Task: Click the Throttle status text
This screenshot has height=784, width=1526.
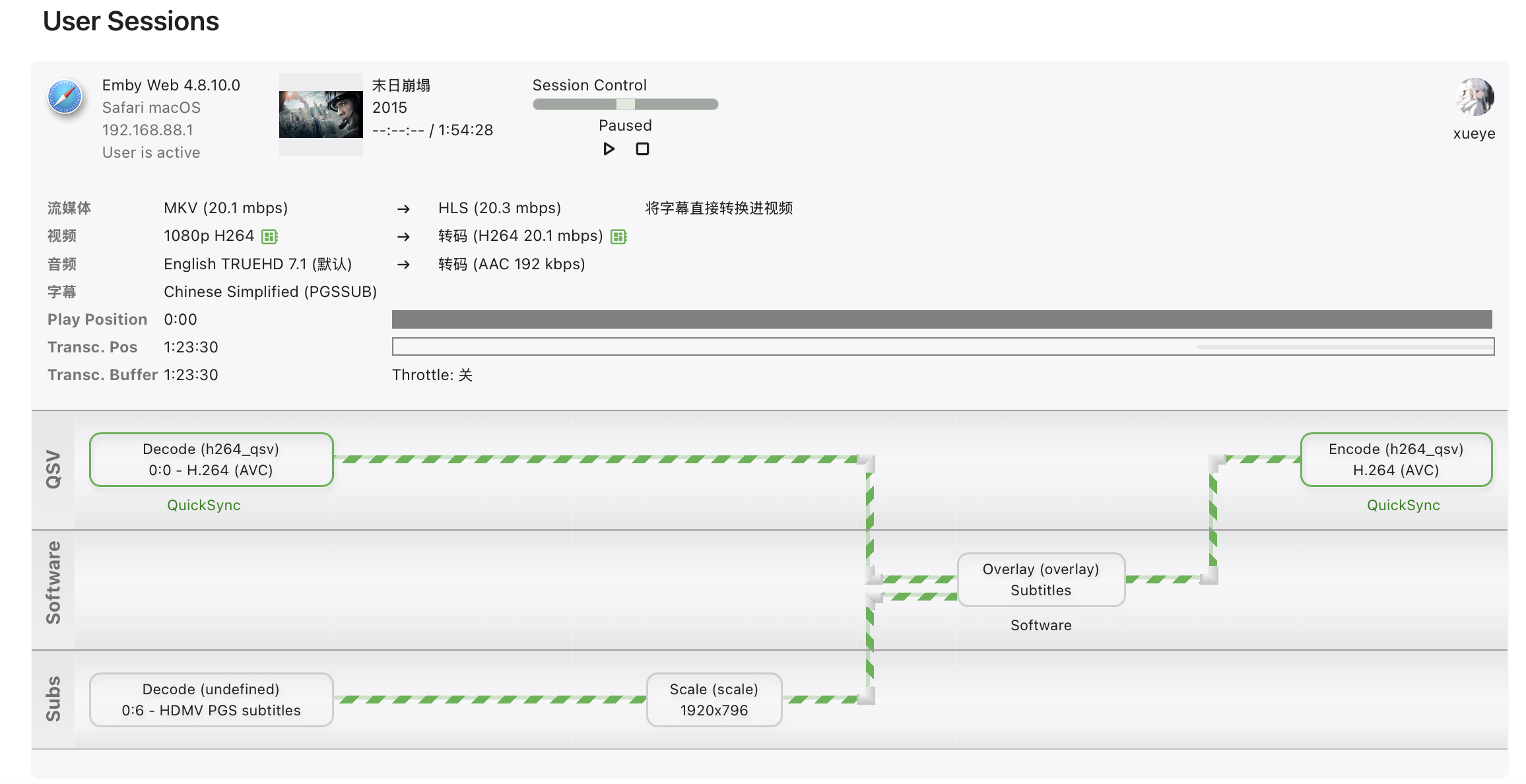Action: 432,375
